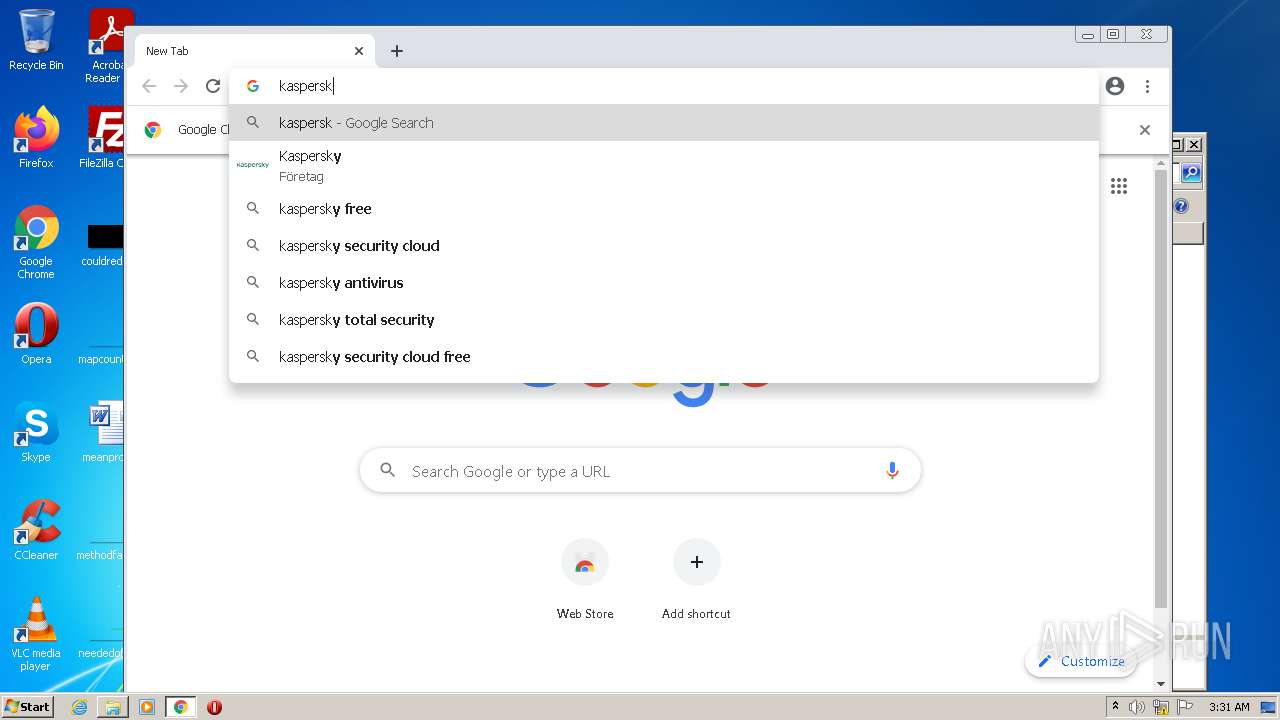Select 'kaspersky security cloud' suggestion
The height and width of the screenshot is (720, 1280).
(x=664, y=246)
